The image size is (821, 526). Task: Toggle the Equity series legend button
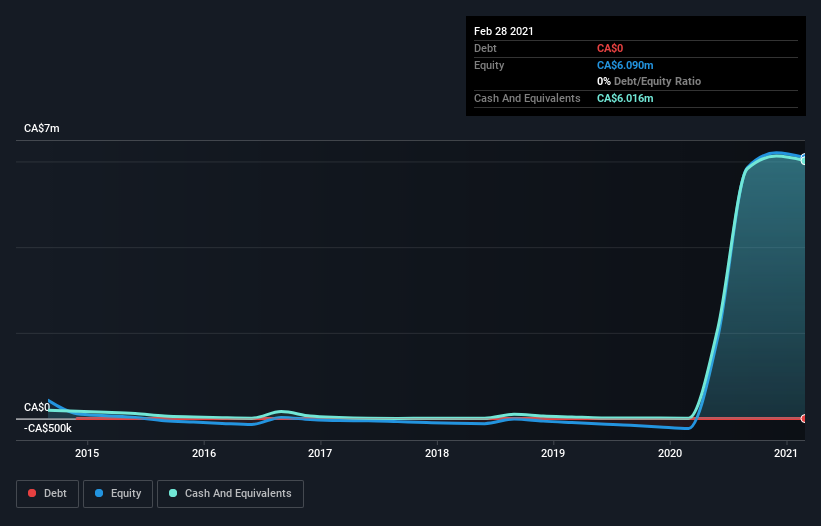pyautogui.click(x=118, y=494)
